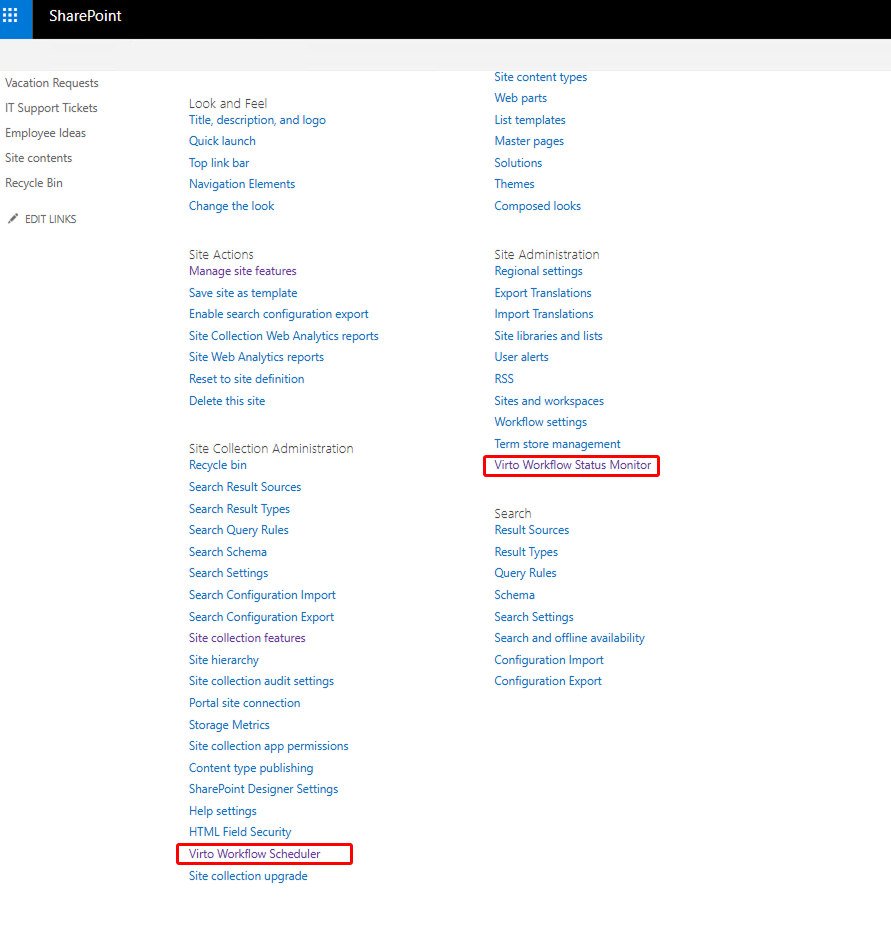The width and height of the screenshot is (891, 941).
Task: Open Search Query Rules settings
Action: click(238, 529)
